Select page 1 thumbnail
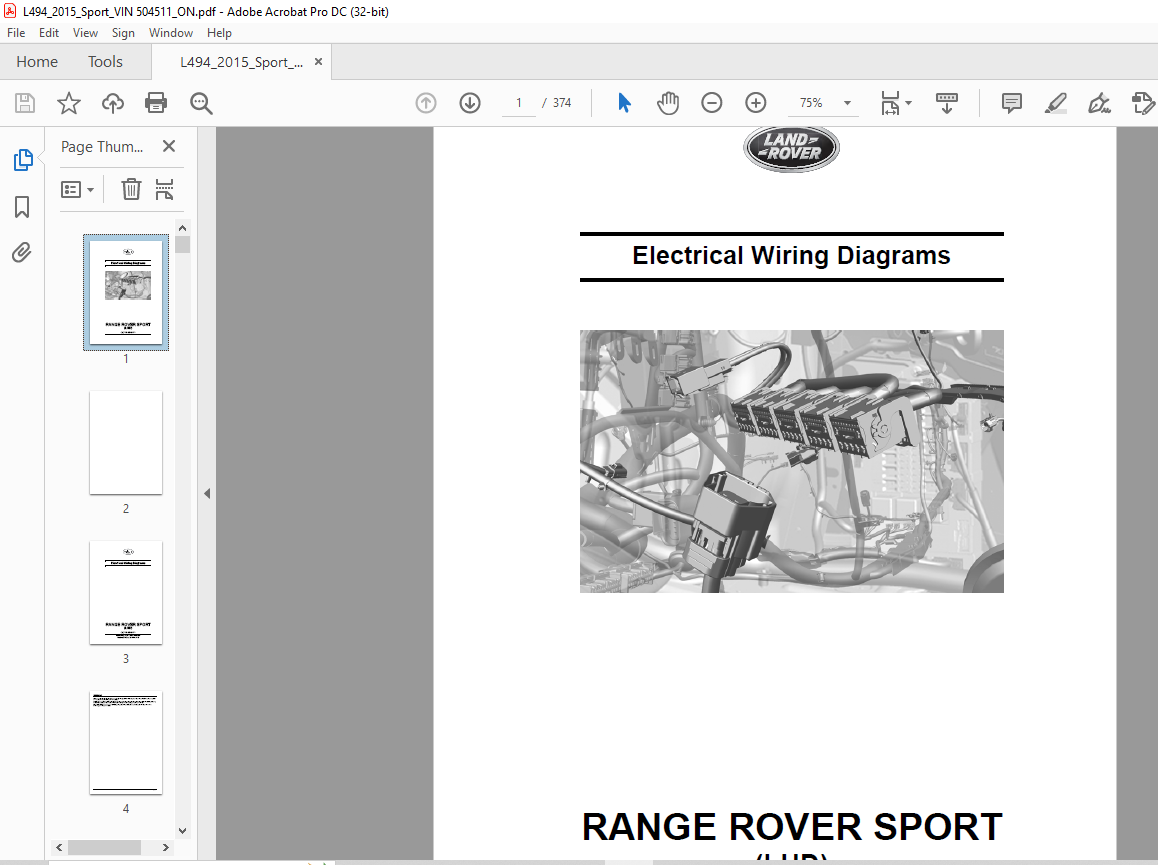Image resolution: width=1158 pixels, height=865 pixels. pyautogui.click(x=126, y=293)
